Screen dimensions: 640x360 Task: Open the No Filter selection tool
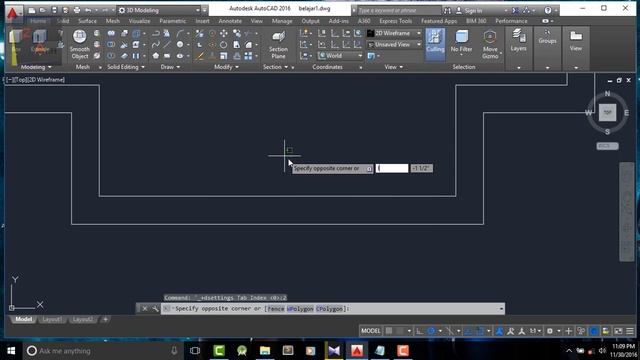coord(462,41)
